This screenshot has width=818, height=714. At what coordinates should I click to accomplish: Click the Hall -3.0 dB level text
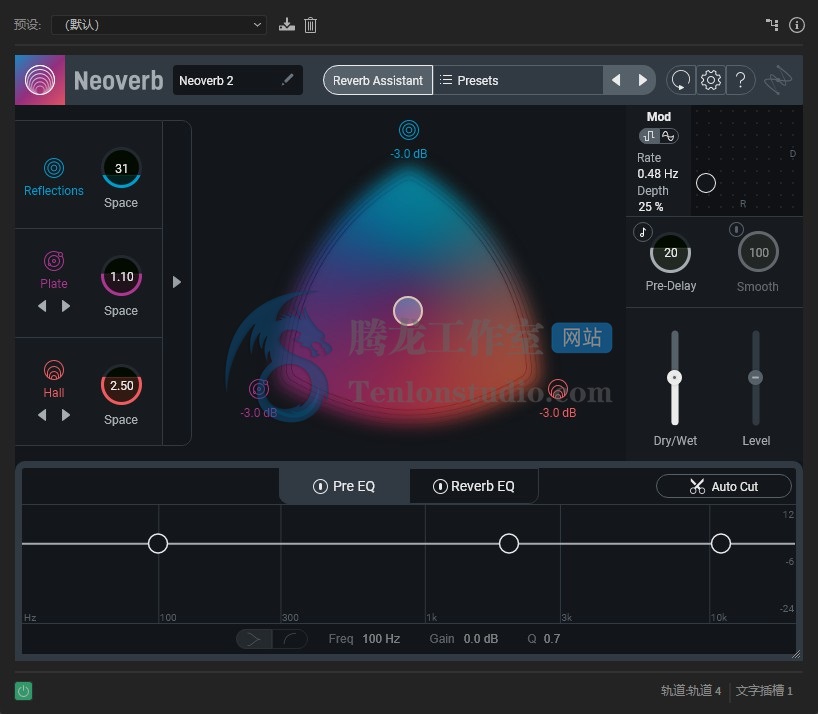tap(558, 413)
